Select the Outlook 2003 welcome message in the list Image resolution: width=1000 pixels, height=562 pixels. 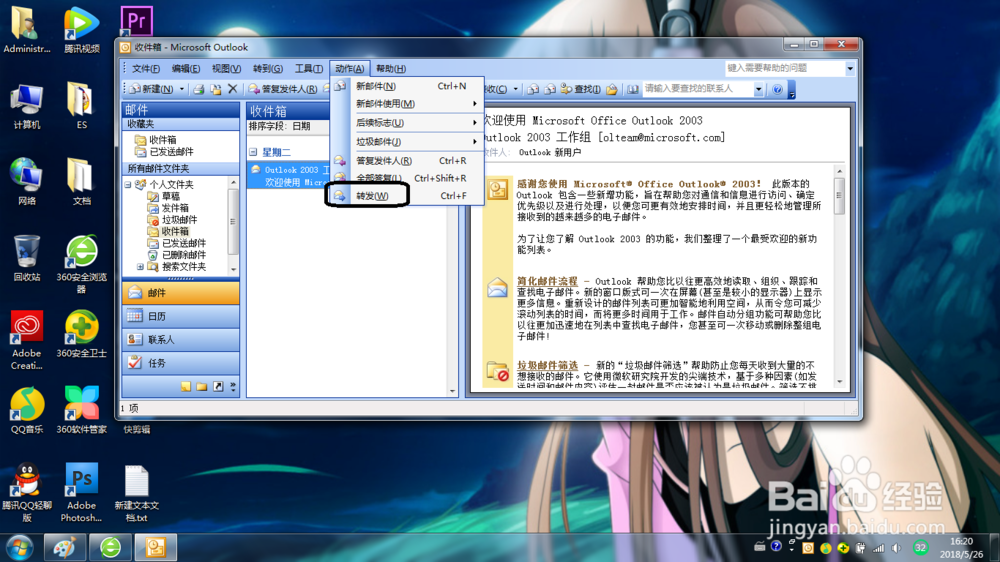[288, 175]
